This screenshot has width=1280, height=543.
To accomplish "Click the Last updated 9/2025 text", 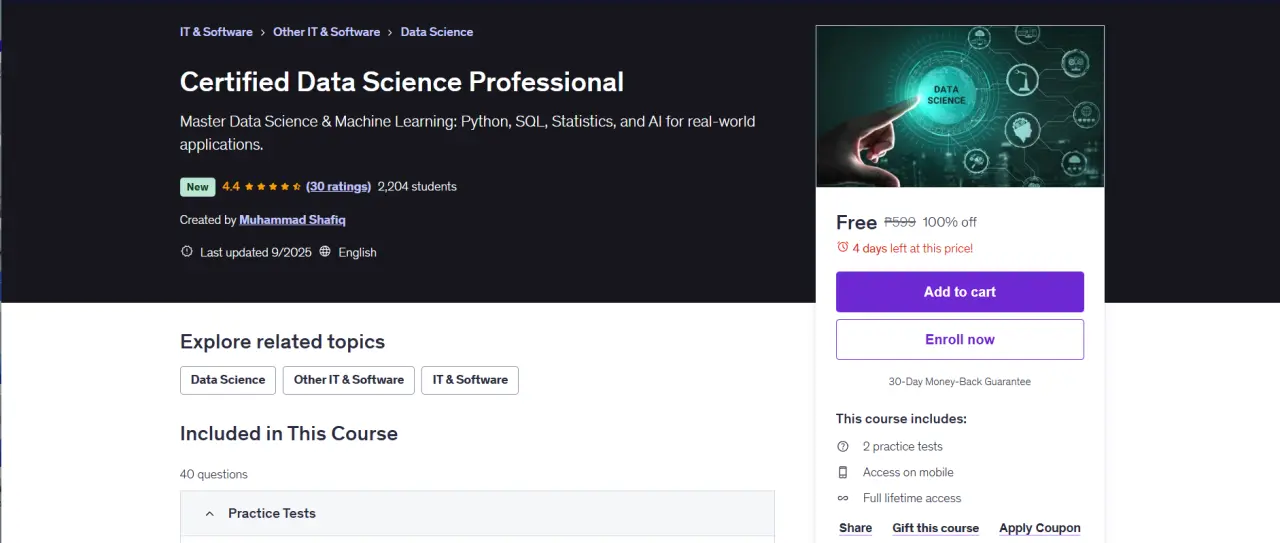I will click(x=256, y=252).
